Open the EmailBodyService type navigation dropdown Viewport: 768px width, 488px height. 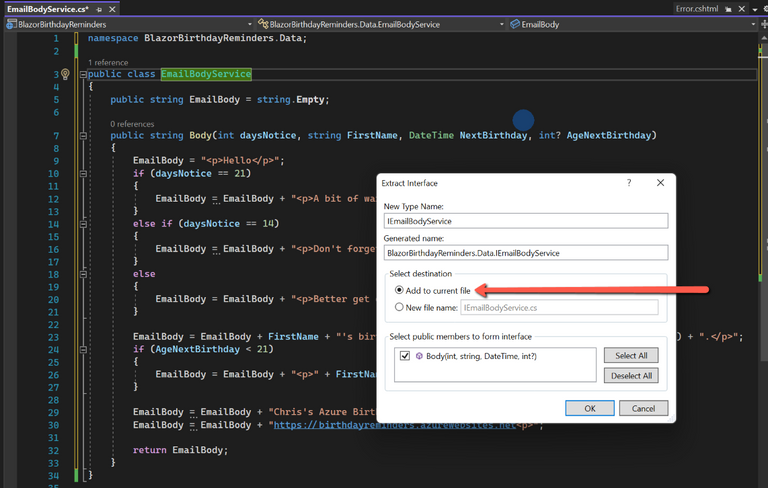(378, 24)
